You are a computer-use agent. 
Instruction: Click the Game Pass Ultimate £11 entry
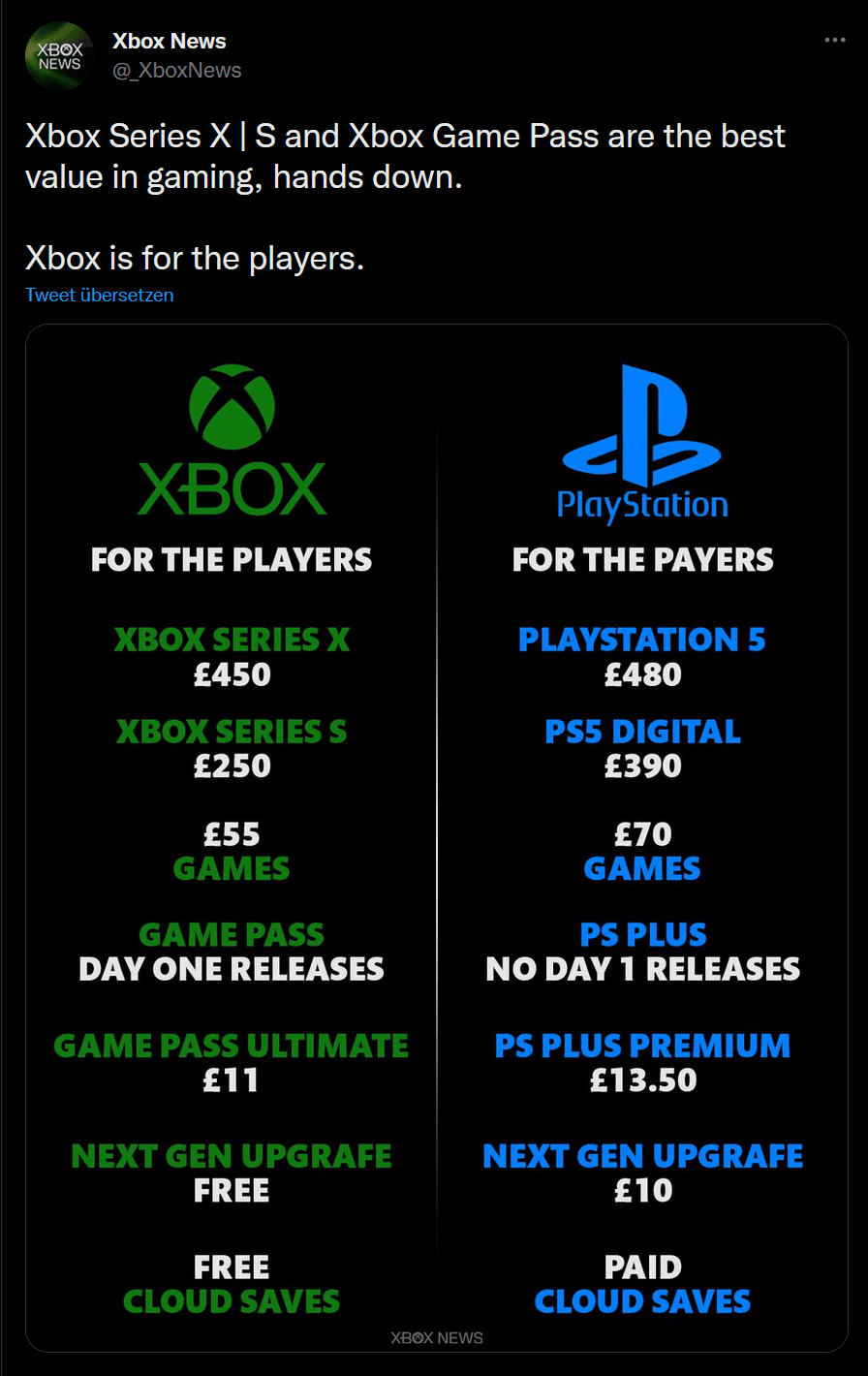pyautogui.click(x=232, y=1063)
